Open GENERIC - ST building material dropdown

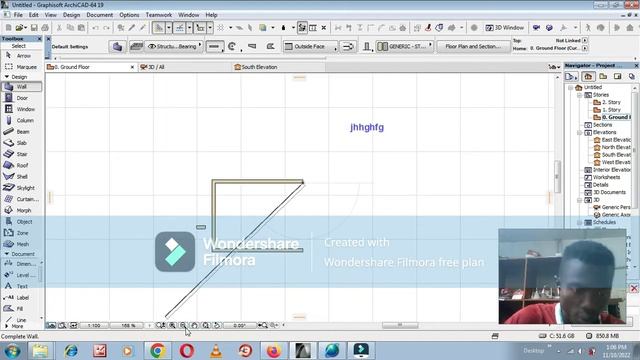tap(405, 47)
